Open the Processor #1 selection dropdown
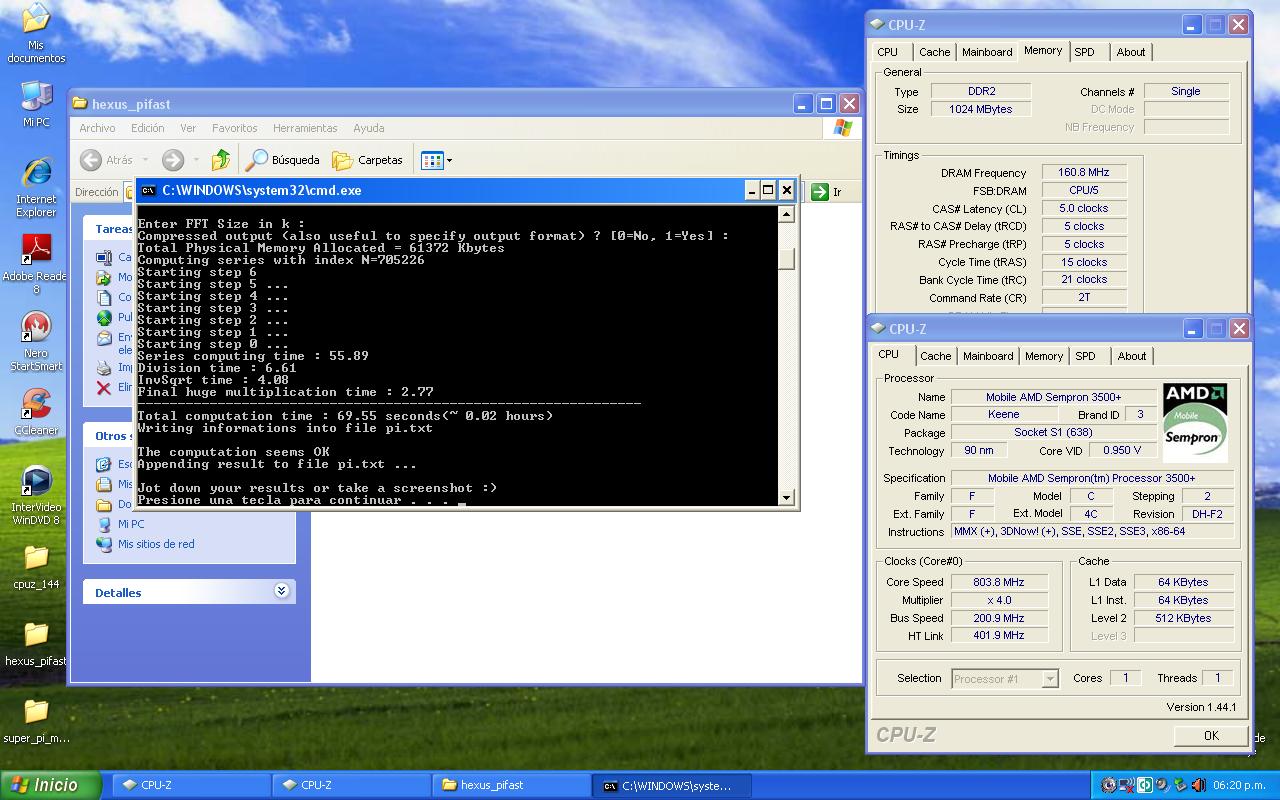 coord(1004,679)
